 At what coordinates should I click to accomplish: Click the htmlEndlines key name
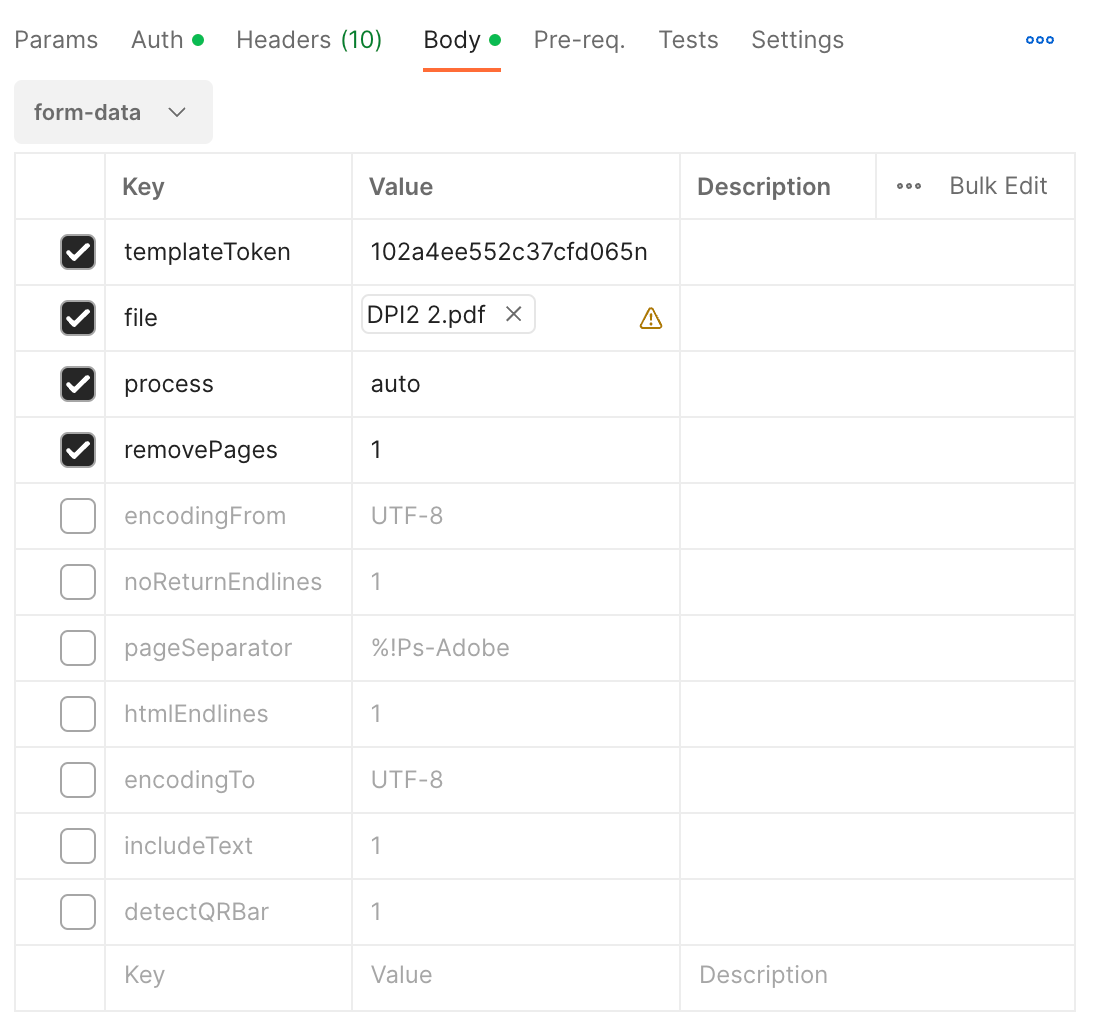196,714
